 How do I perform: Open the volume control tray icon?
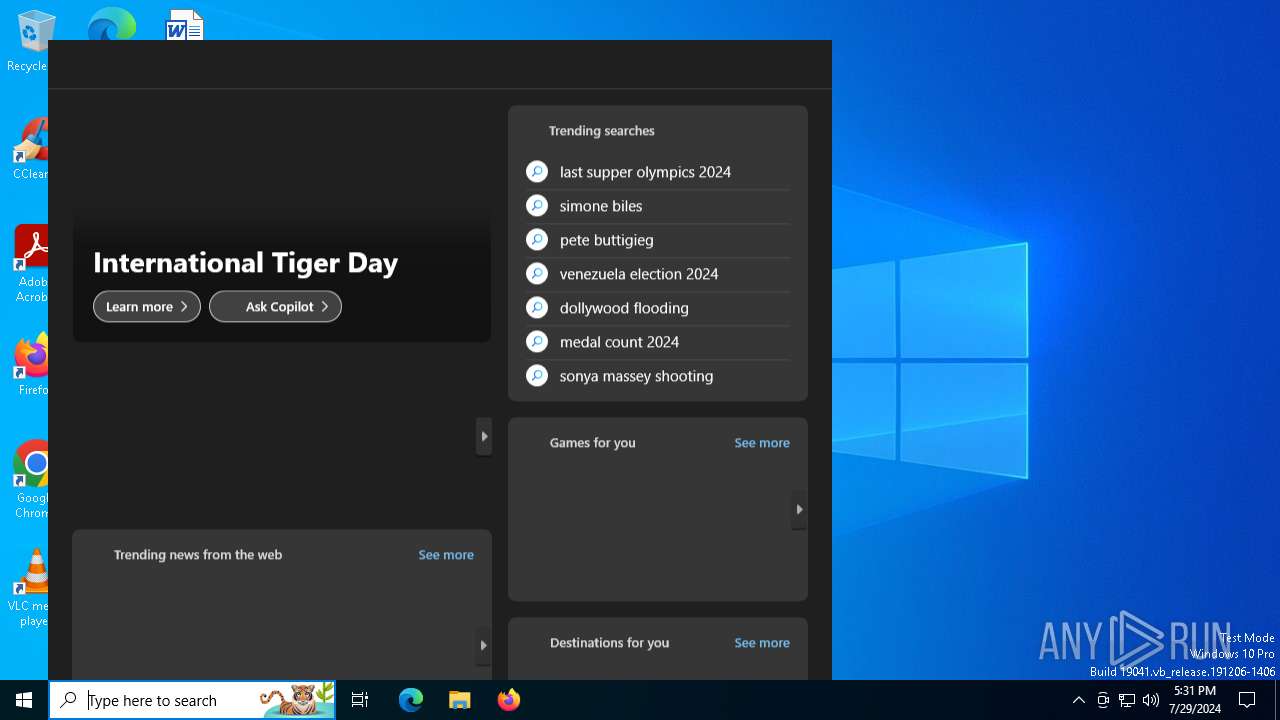1151,700
